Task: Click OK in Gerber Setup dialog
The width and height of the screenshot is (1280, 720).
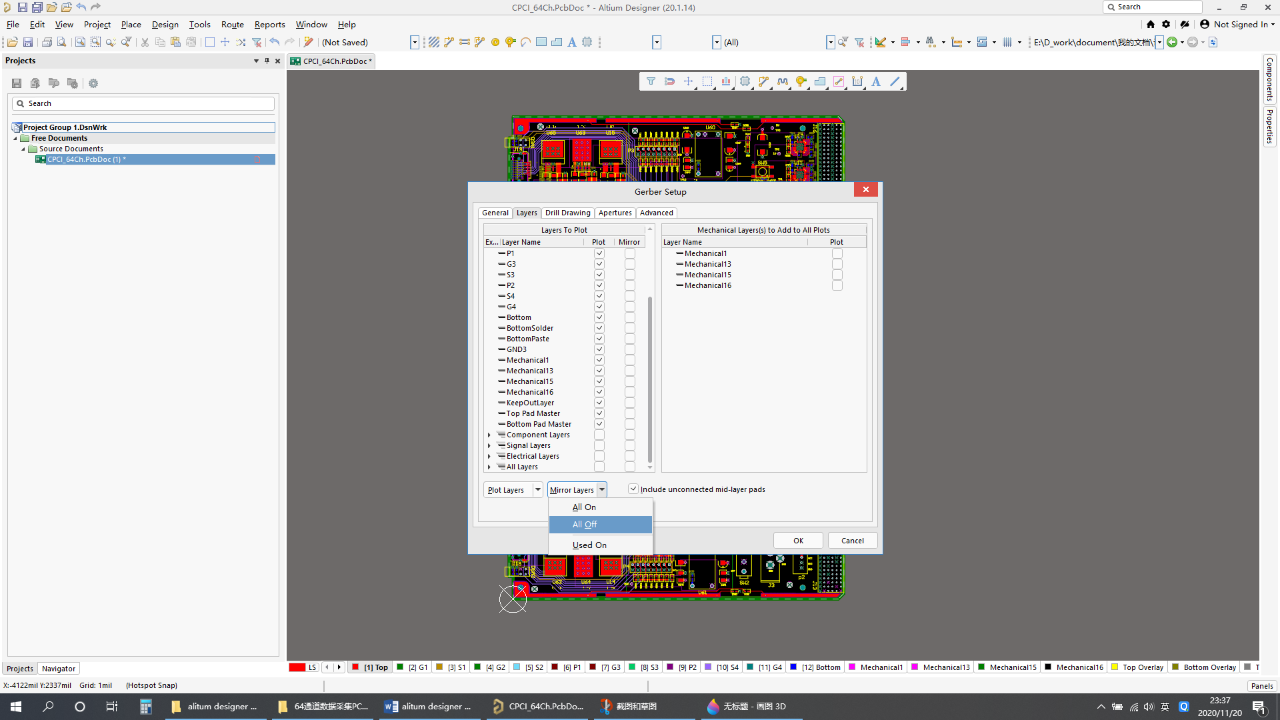Action: click(x=798, y=540)
